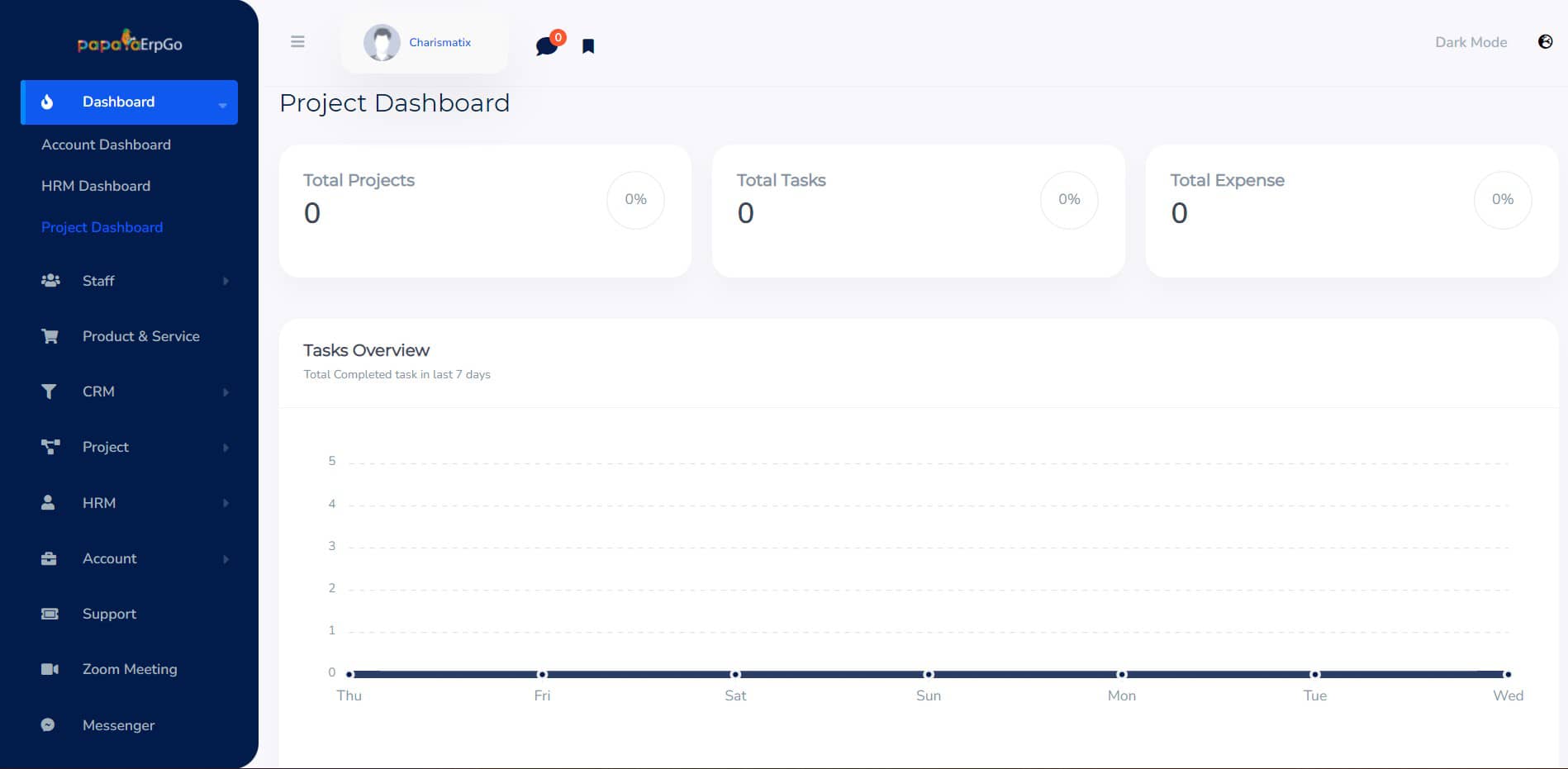Open the Staff menu
The height and width of the screenshot is (769, 1568).
tap(98, 281)
